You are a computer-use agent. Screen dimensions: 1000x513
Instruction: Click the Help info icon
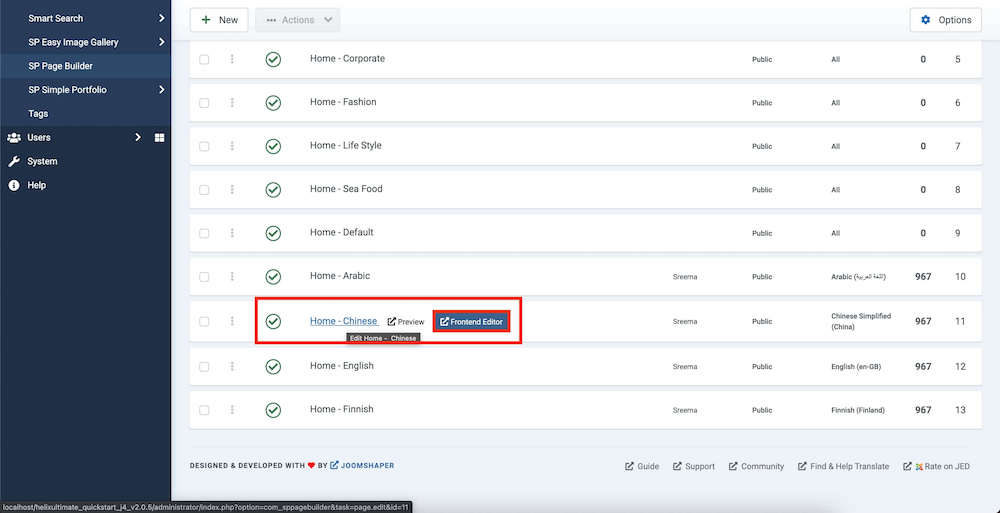pos(13,185)
